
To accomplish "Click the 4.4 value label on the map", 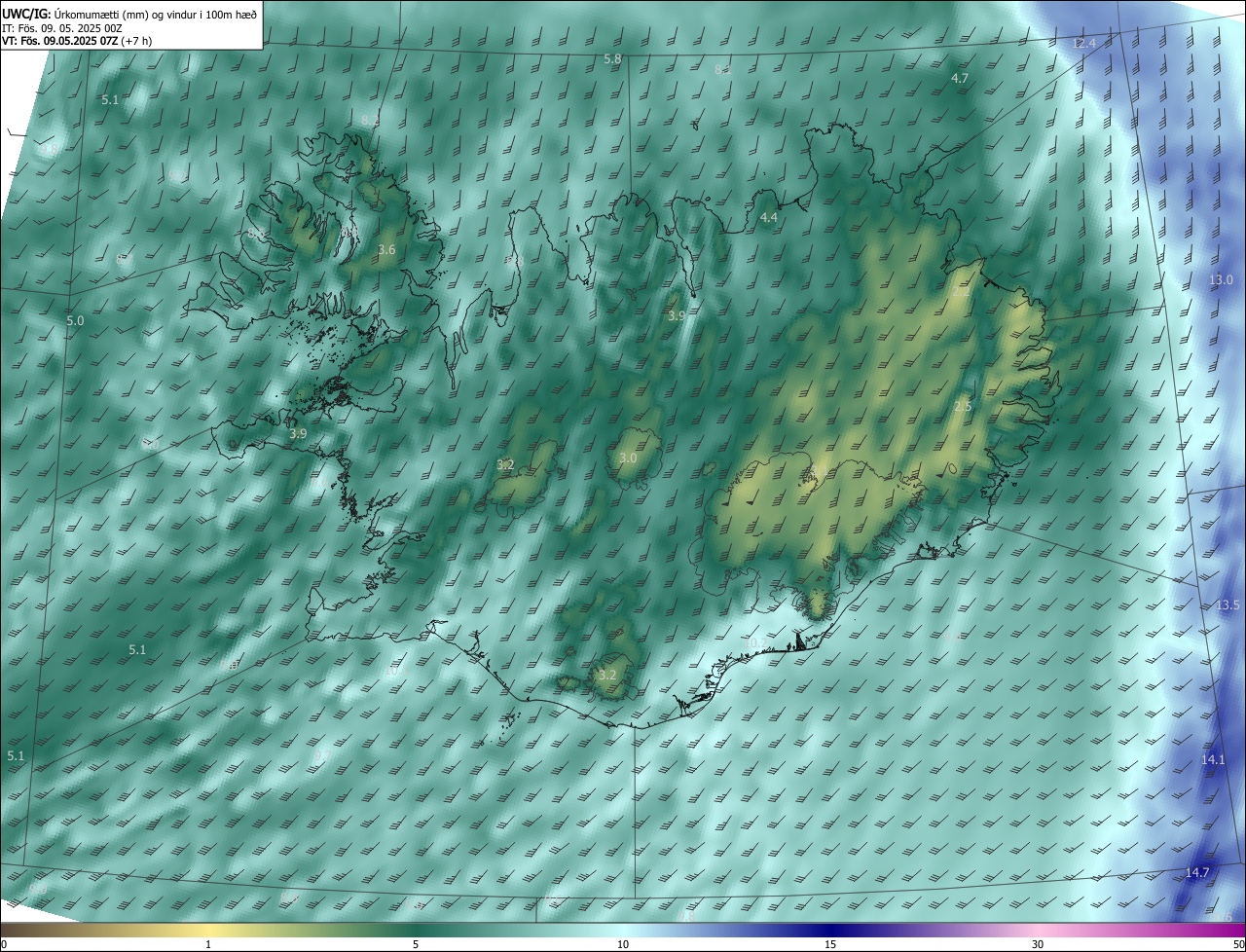I will (769, 218).
